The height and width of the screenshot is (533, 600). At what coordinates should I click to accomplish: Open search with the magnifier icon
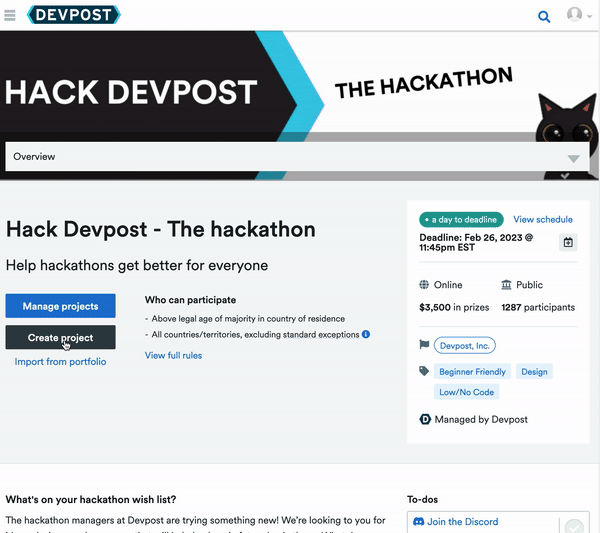[544, 16]
